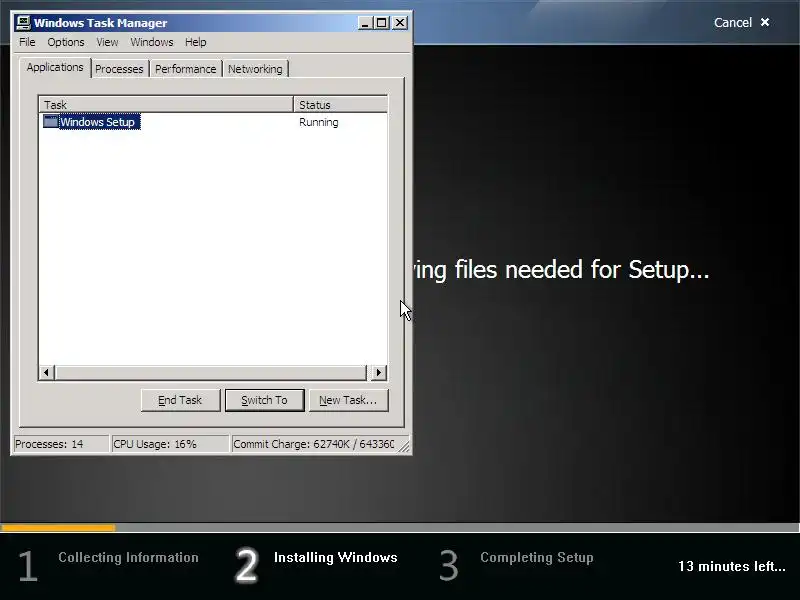Click the right arrow of horizontal scrollbar

(379, 372)
